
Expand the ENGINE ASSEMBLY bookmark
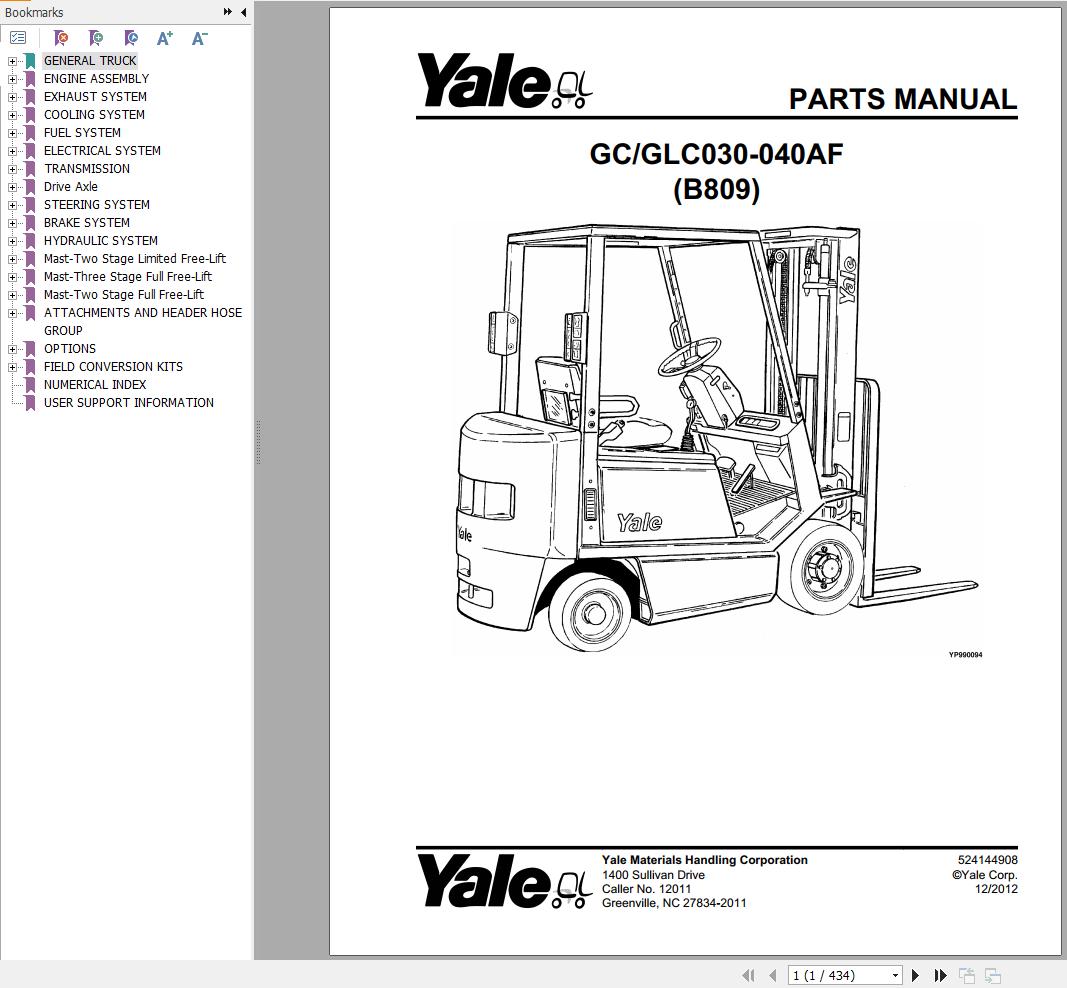point(10,78)
